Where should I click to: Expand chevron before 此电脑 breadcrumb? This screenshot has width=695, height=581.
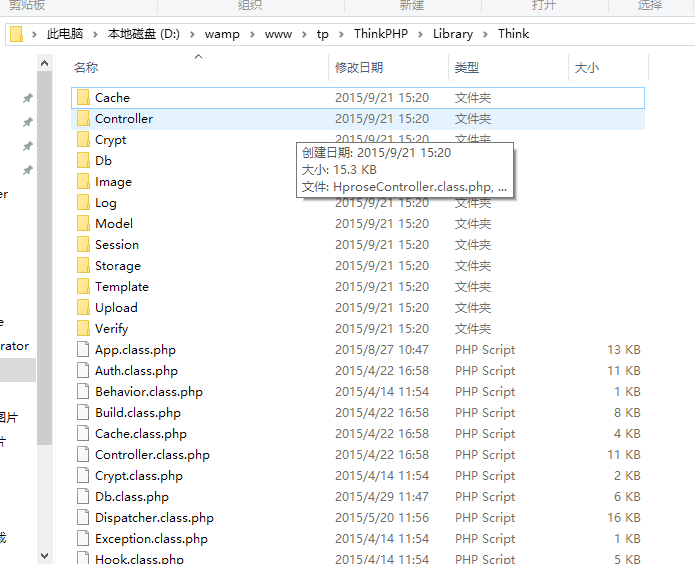coord(34,34)
